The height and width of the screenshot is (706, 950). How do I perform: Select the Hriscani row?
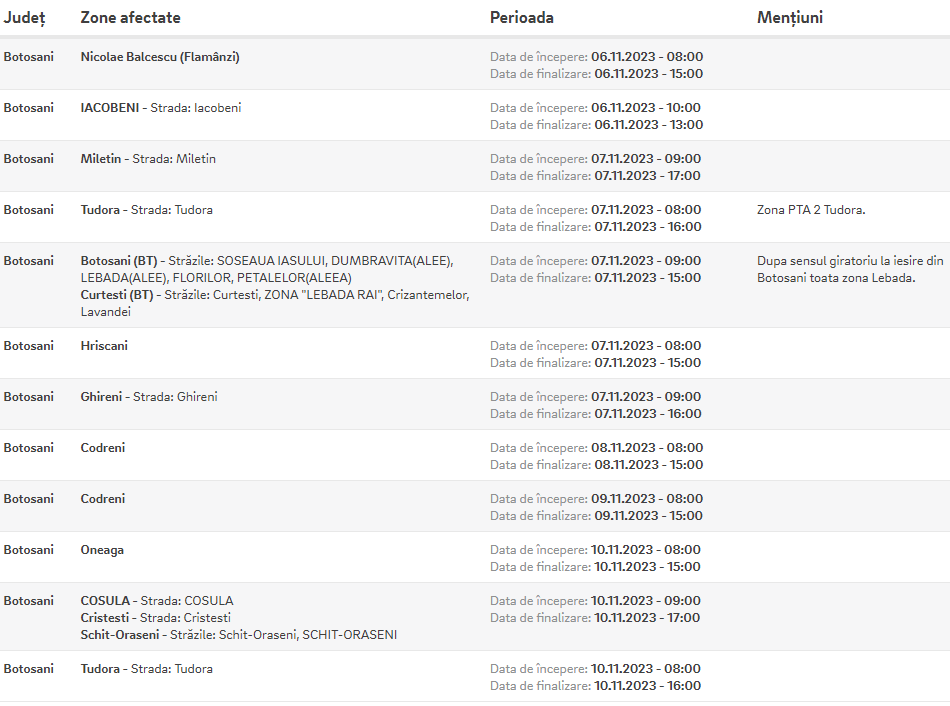tap(475, 353)
